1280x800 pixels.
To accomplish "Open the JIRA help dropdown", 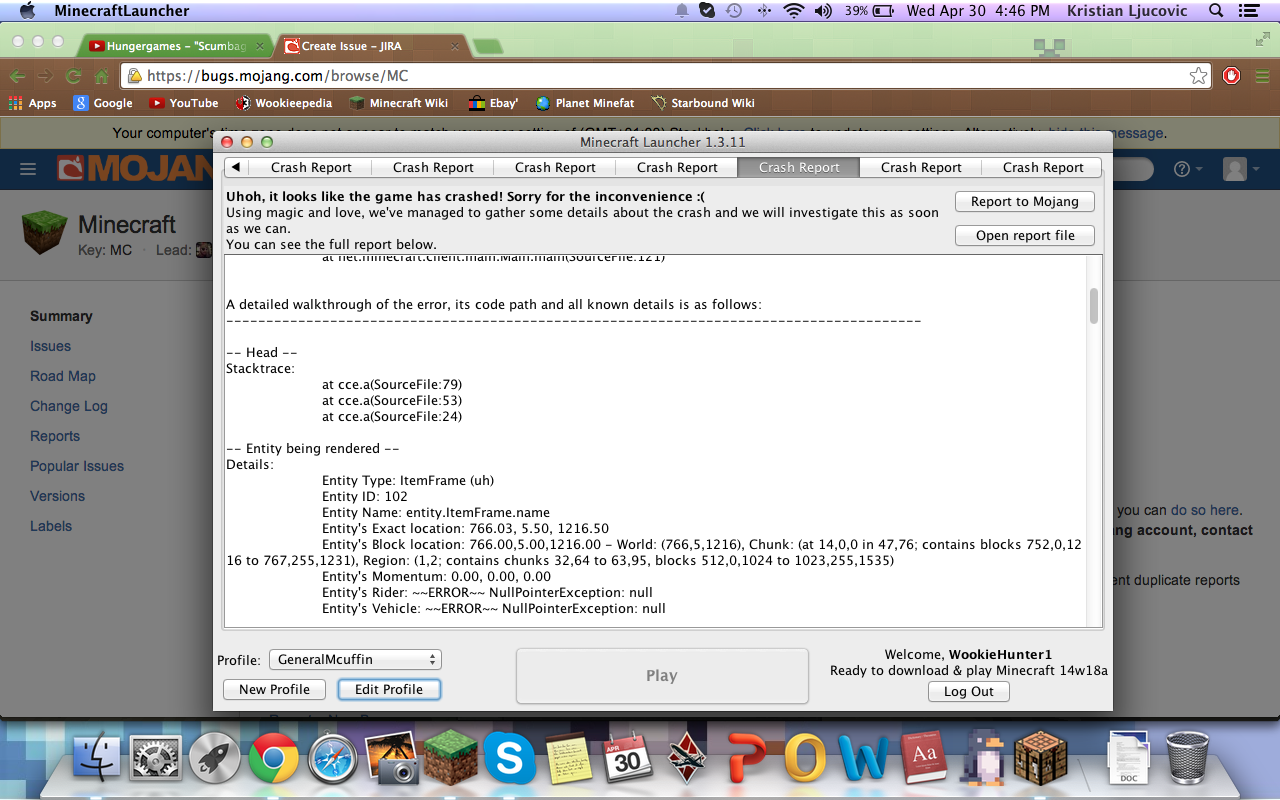I will point(1188,170).
